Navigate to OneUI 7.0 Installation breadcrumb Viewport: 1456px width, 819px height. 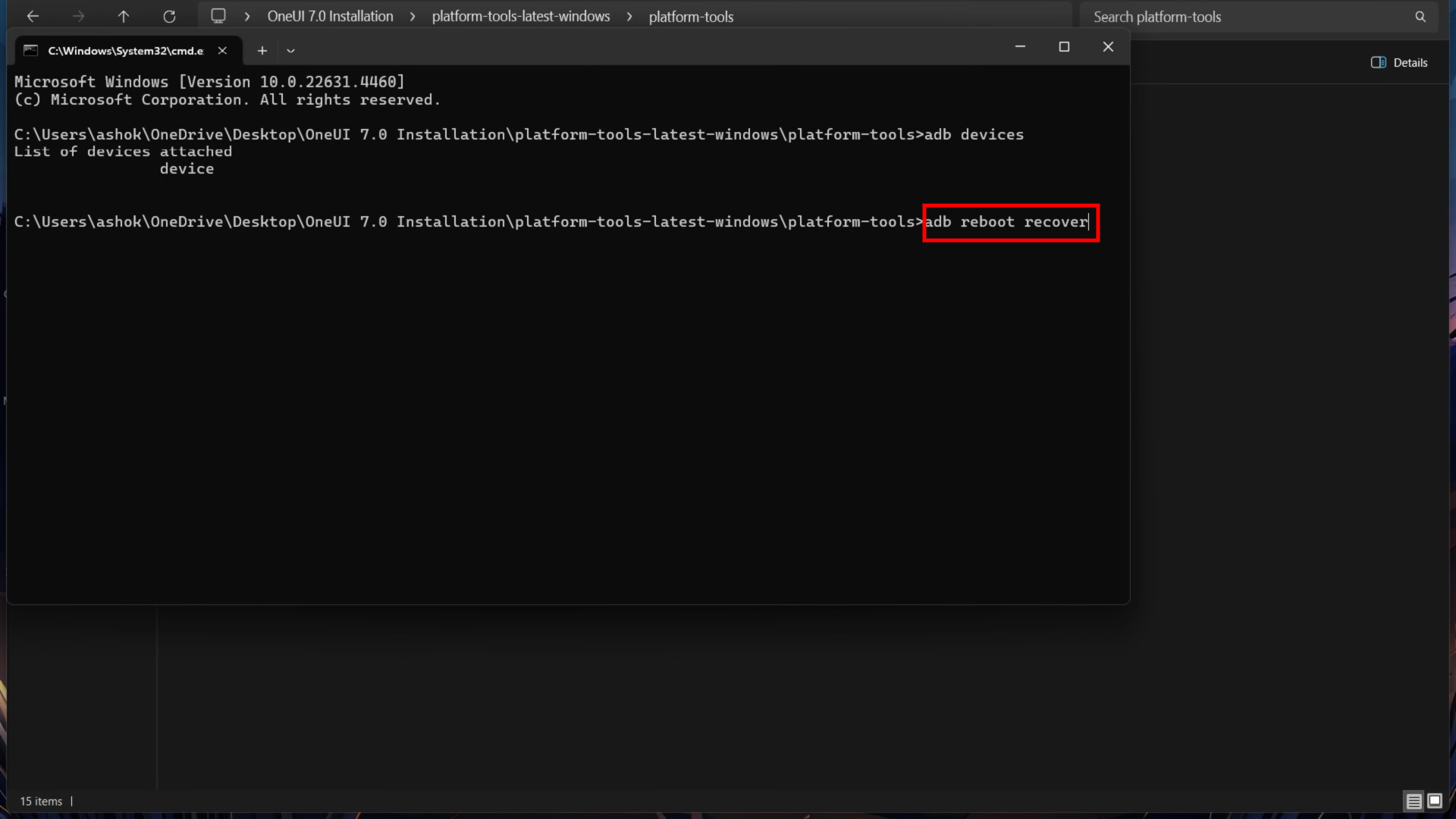[x=330, y=17]
